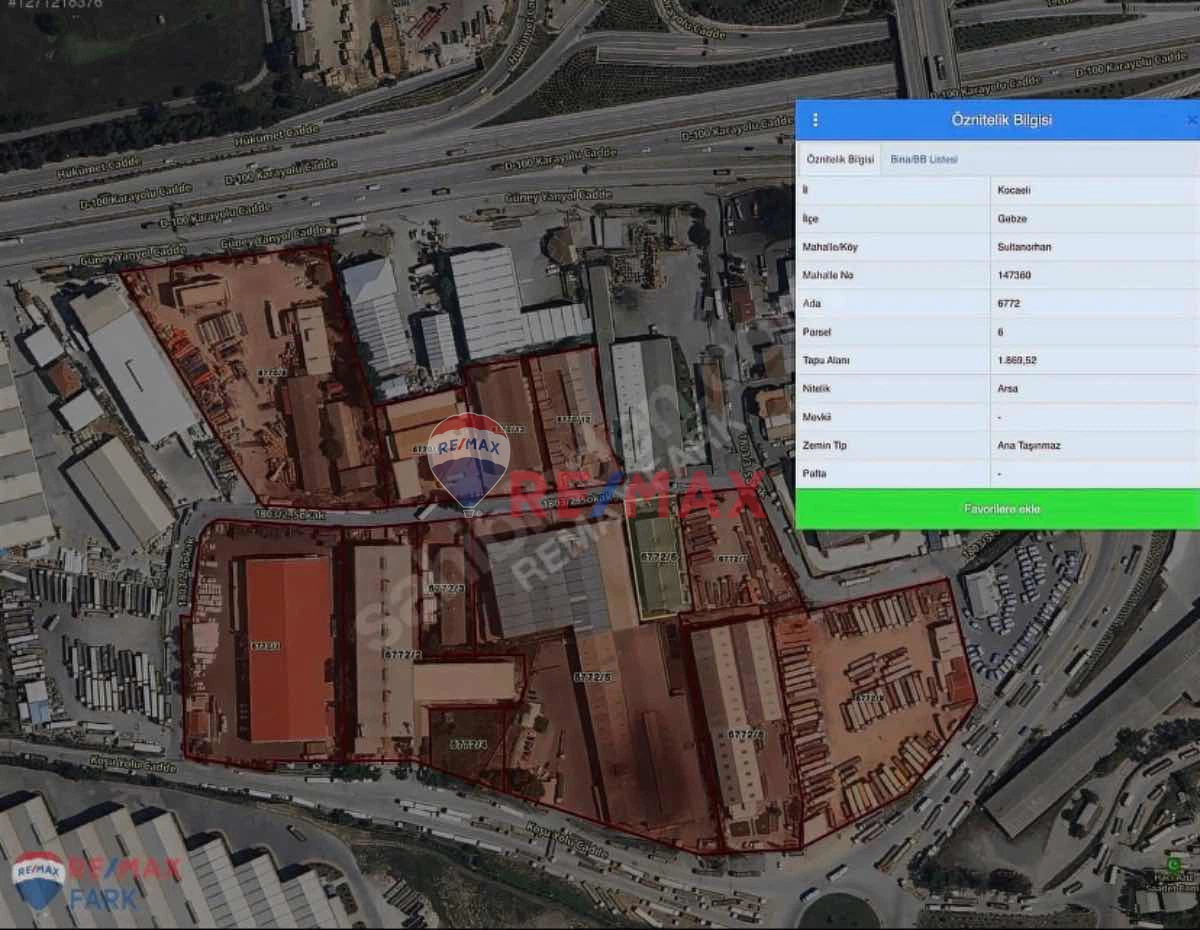The height and width of the screenshot is (930, 1200).
Task: Select the Nitelik value Arsa
Action: click(x=1007, y=388)
